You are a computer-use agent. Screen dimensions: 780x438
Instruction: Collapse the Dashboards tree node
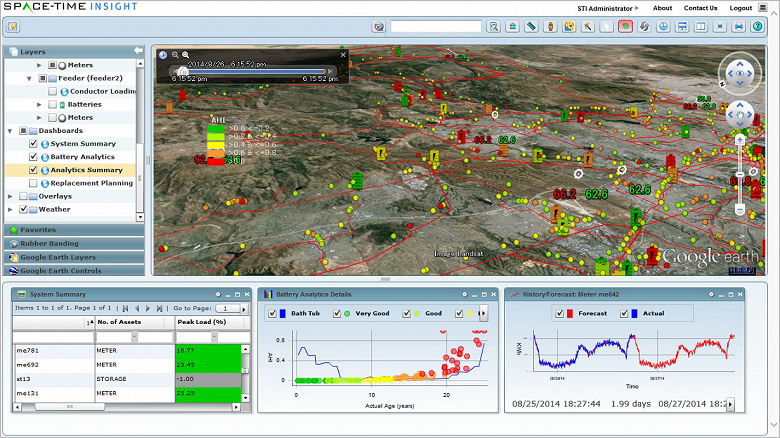pyautogui.click(x=10, y=131)
